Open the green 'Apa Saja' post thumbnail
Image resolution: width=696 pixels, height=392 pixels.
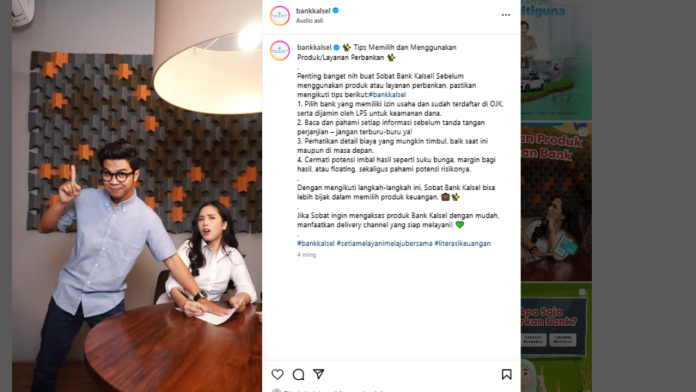point(556,338)
